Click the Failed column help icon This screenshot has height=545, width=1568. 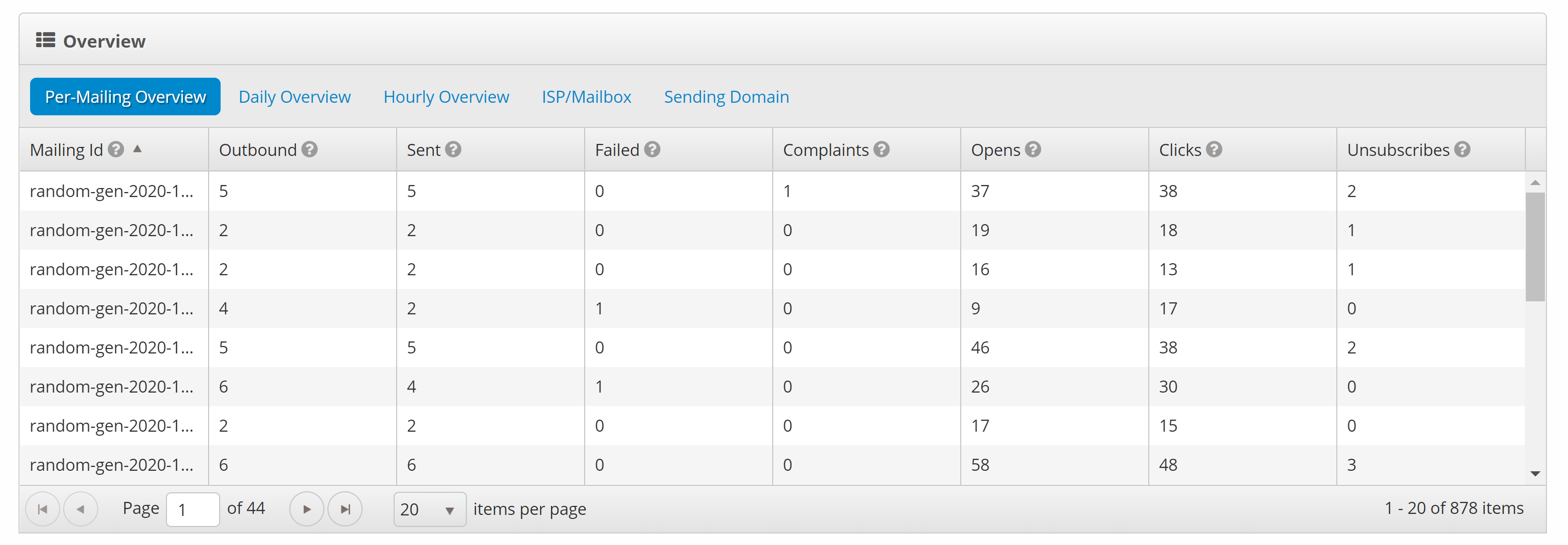[x=652, y=149]
